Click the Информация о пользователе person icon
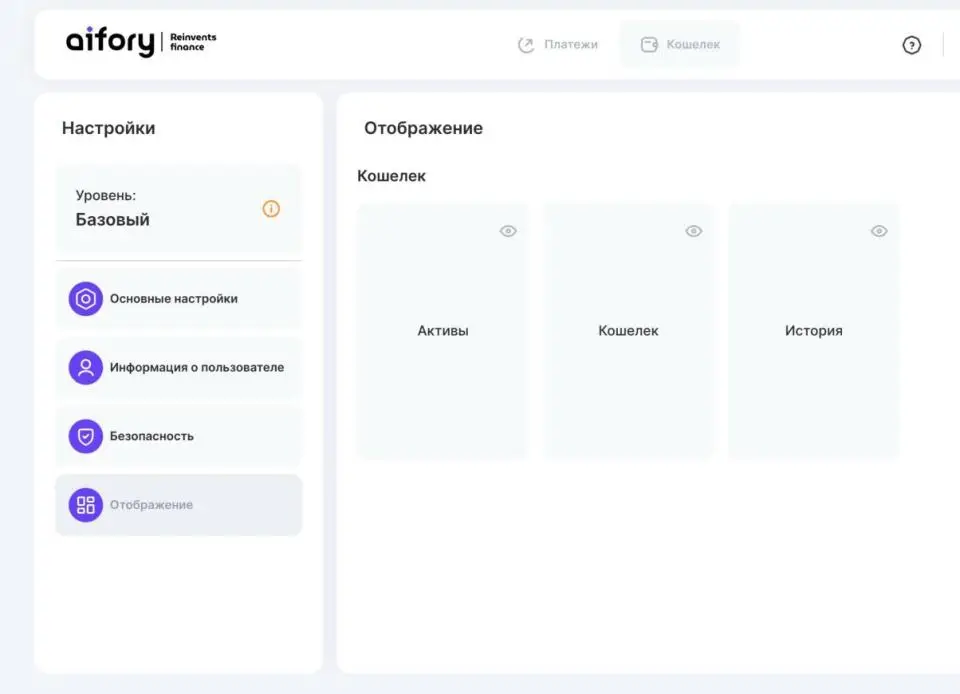 [x=86, y=367]
